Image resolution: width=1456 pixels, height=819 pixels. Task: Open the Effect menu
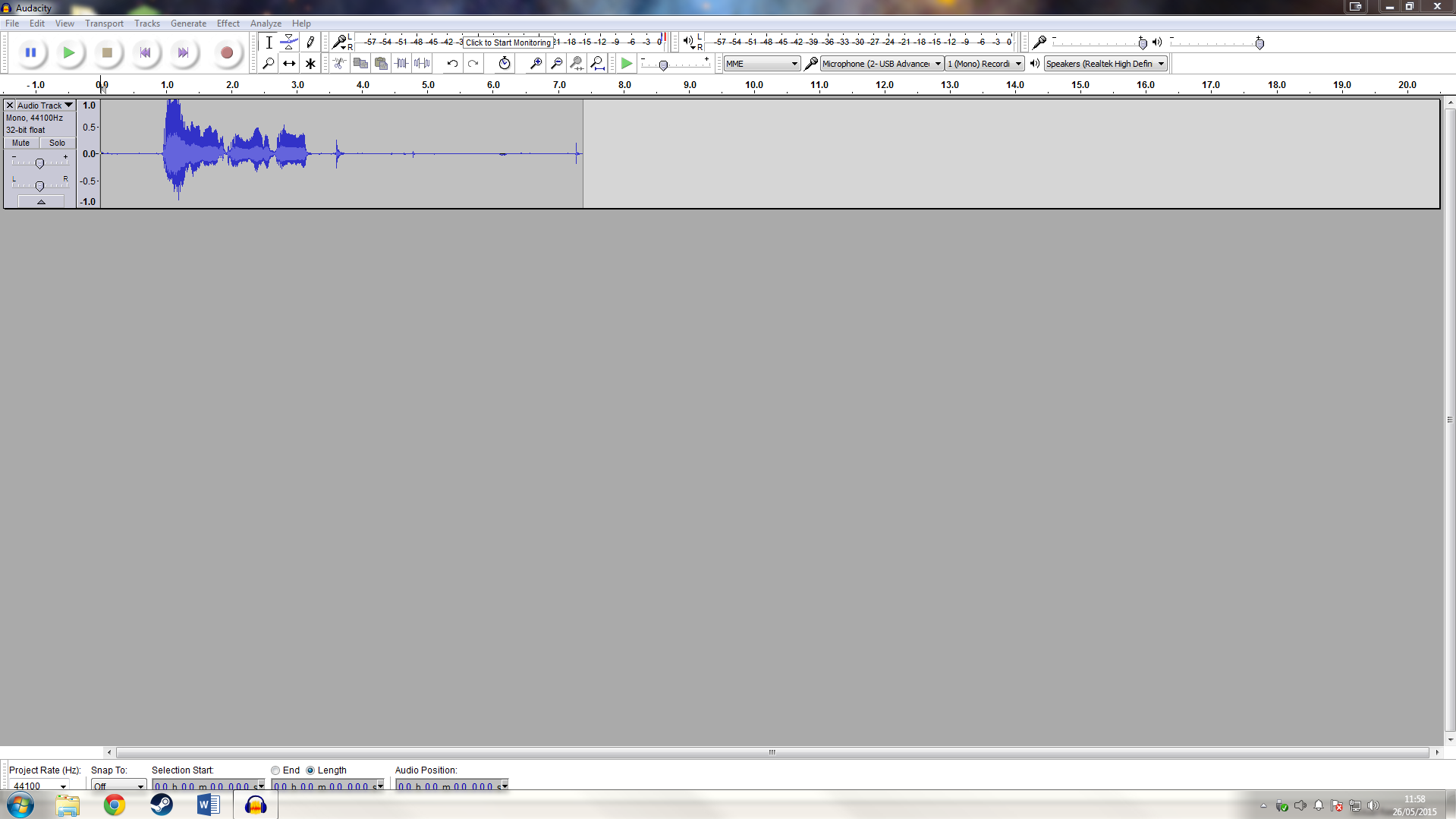pyautogui.click(x=228, y=24)
